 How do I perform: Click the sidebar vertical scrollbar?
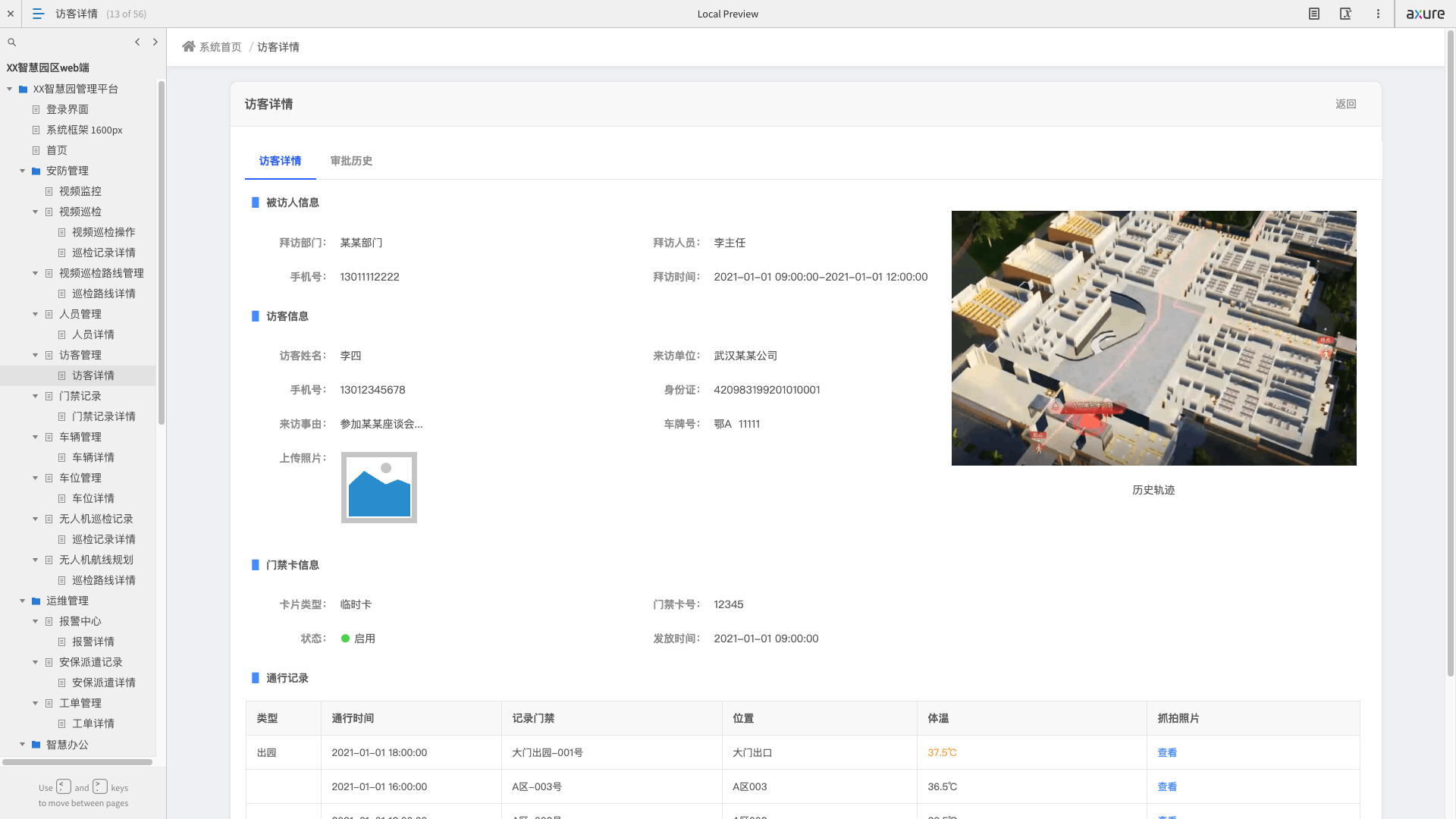(x=161, y=254)
